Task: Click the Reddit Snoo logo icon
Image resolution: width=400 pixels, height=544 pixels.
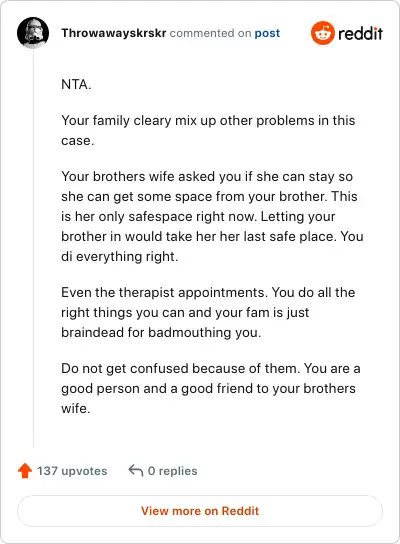Action: [x=323, y=33]
